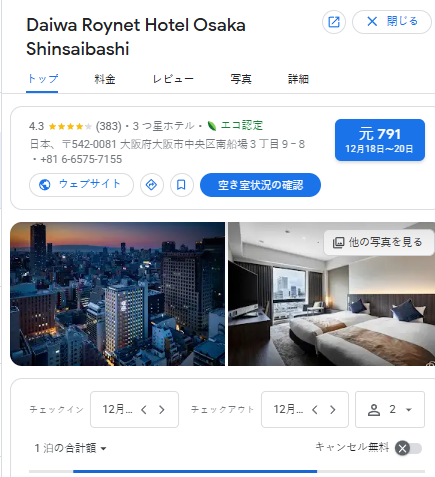Image resolution: width=435 pixels, height=477 pixels.
Task: Go to previous check-in date arrow
Action: pyautogui.click(x=144, y=409)
